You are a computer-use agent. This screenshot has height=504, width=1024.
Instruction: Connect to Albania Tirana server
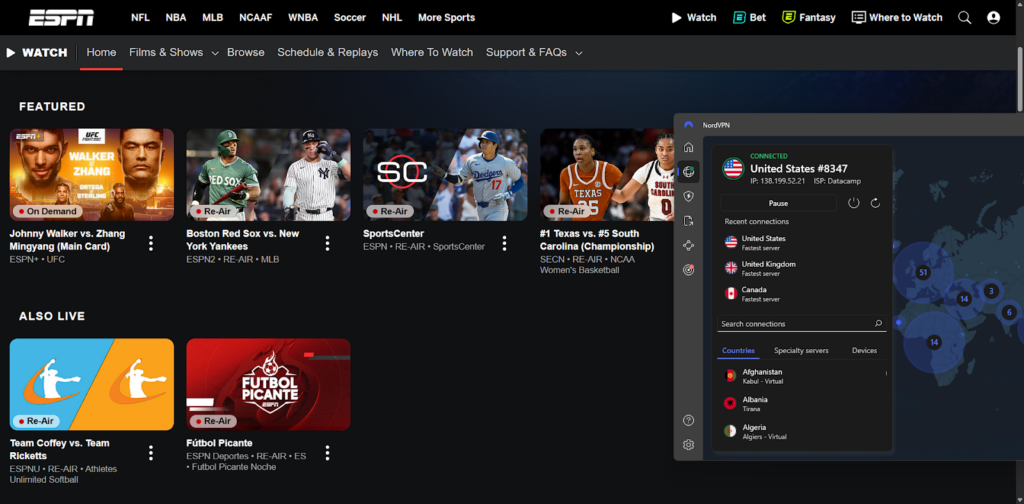tap(802, 403)
